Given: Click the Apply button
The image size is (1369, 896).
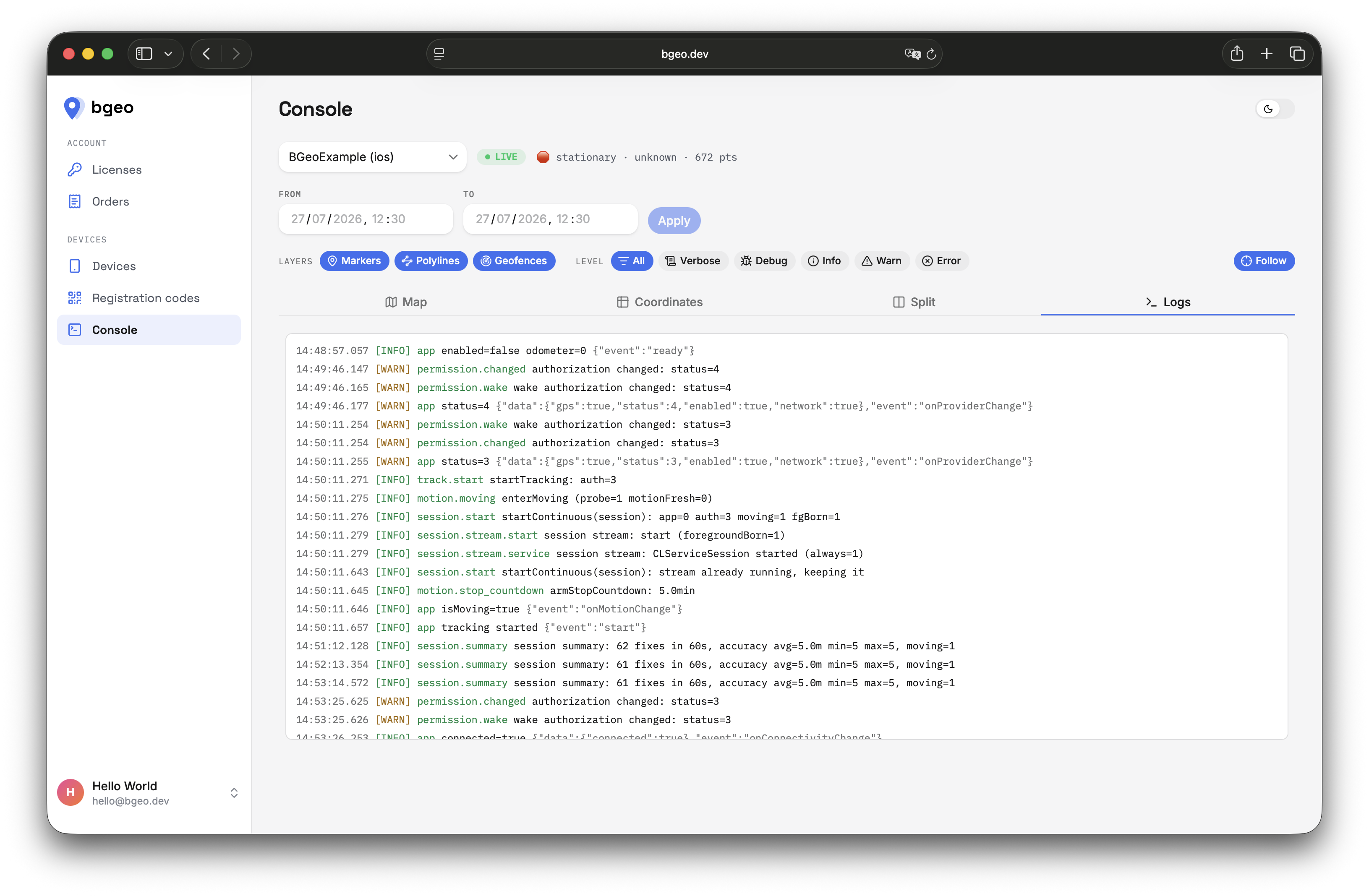Looking at the screenshot, I should click(674, 220).
